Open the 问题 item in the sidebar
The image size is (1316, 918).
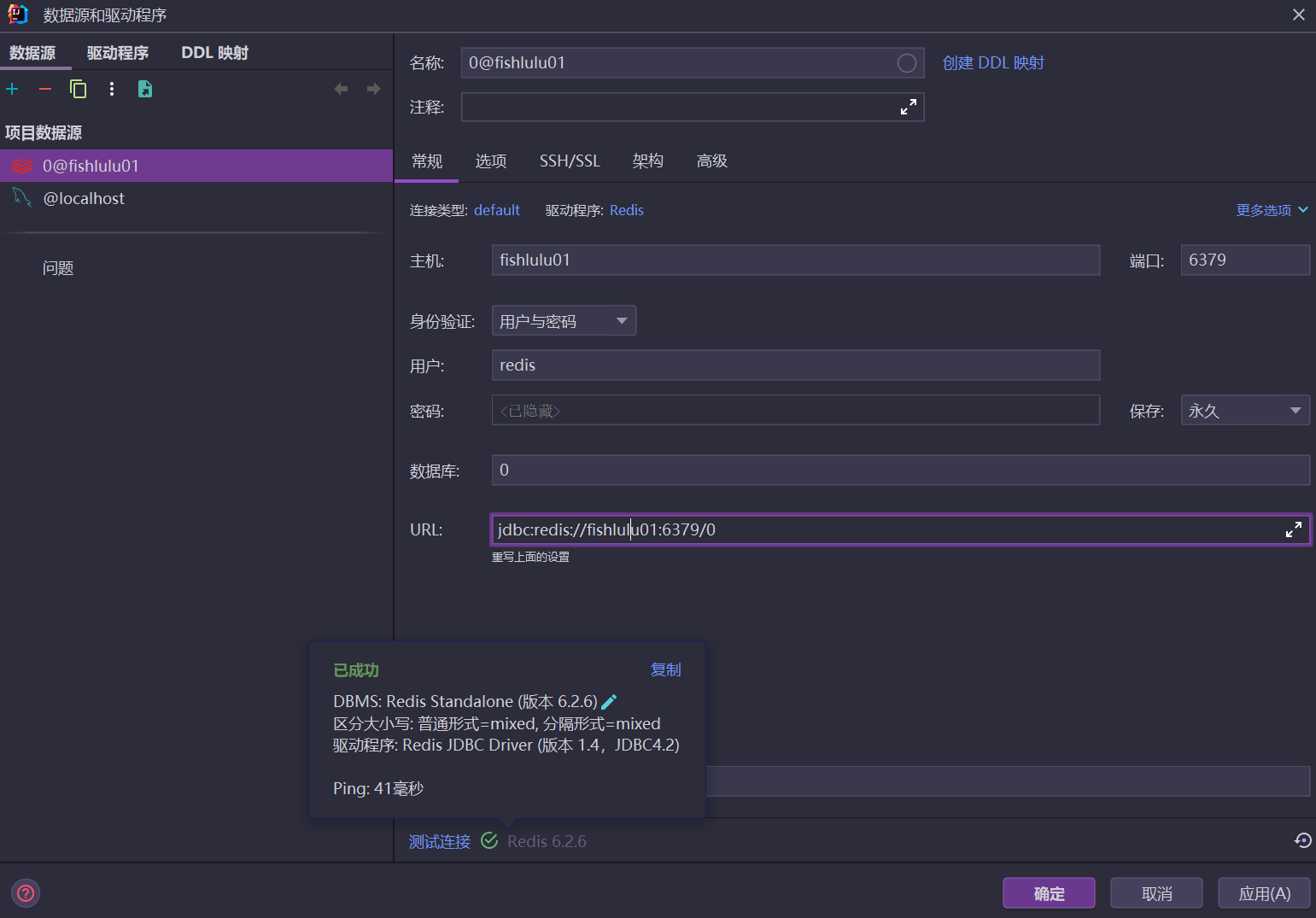click(x=58, y=268)
